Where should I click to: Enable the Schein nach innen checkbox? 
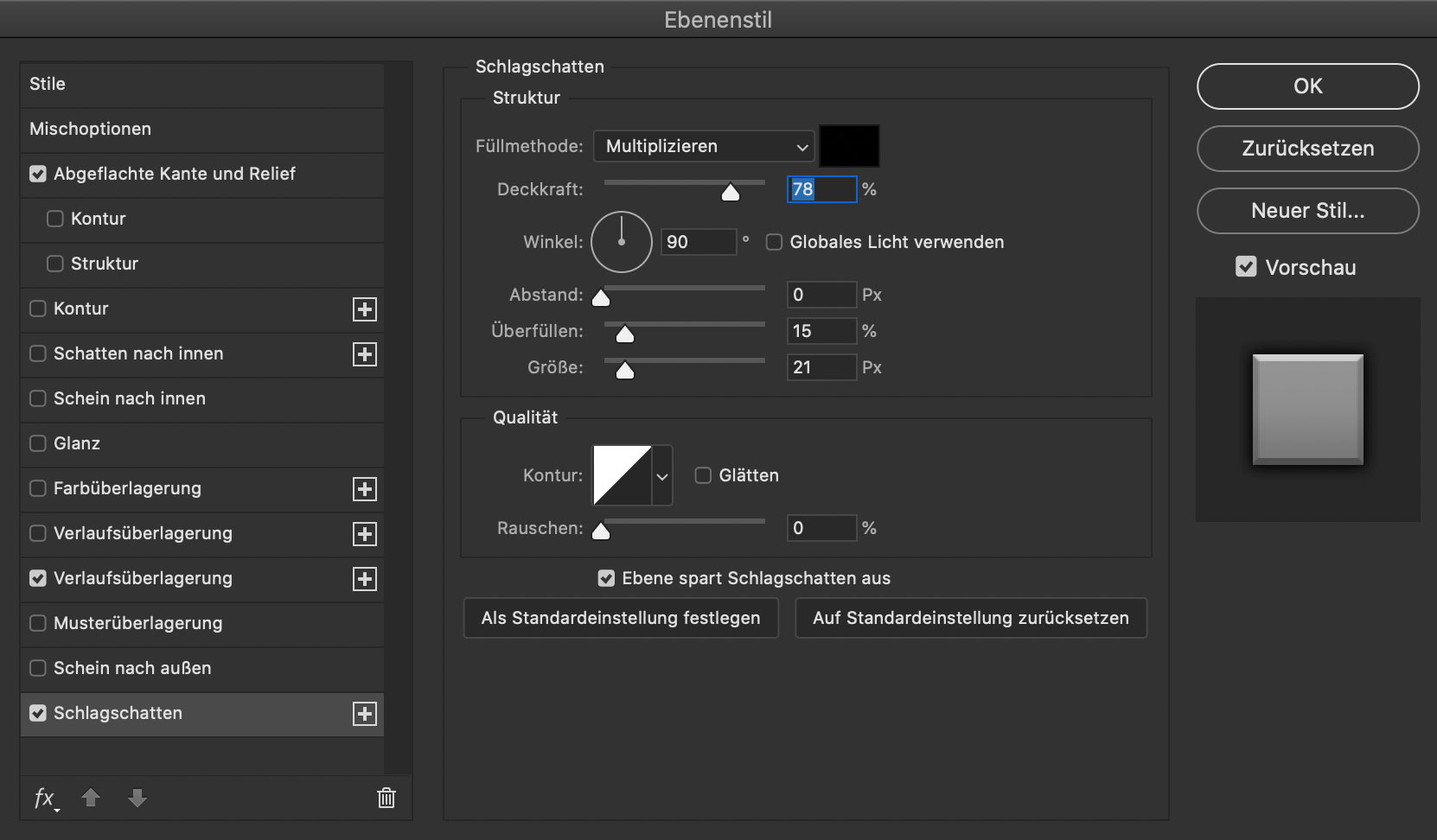(x=38, y=398)
